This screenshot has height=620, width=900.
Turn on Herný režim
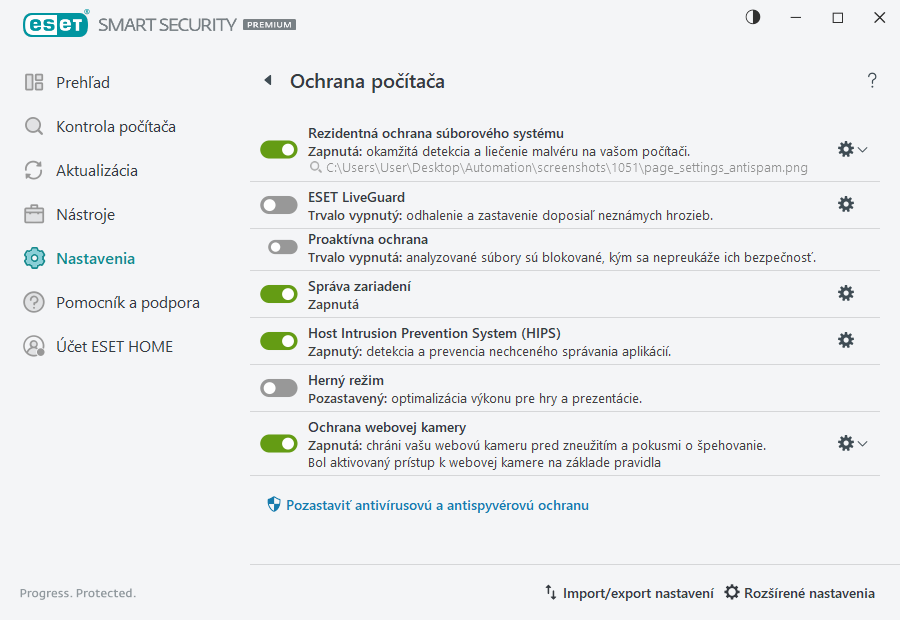point(278,388)
